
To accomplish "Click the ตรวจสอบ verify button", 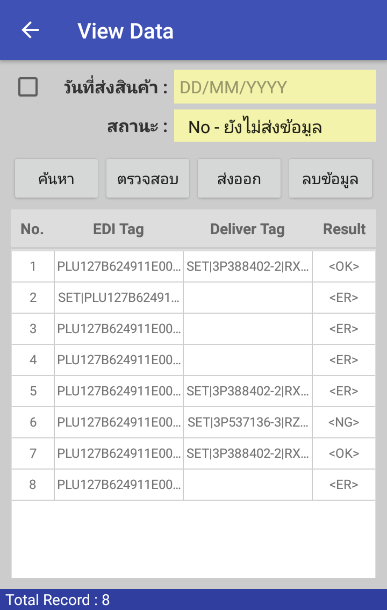I will coord(148,179).
